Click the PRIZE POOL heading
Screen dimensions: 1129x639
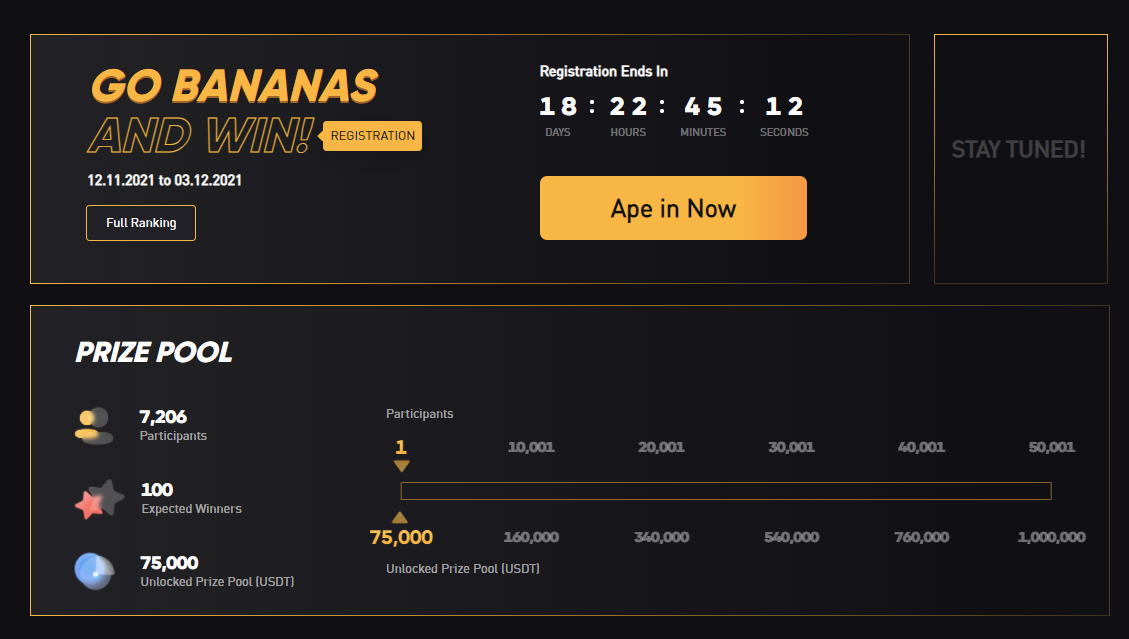click(x=154, y=352)
